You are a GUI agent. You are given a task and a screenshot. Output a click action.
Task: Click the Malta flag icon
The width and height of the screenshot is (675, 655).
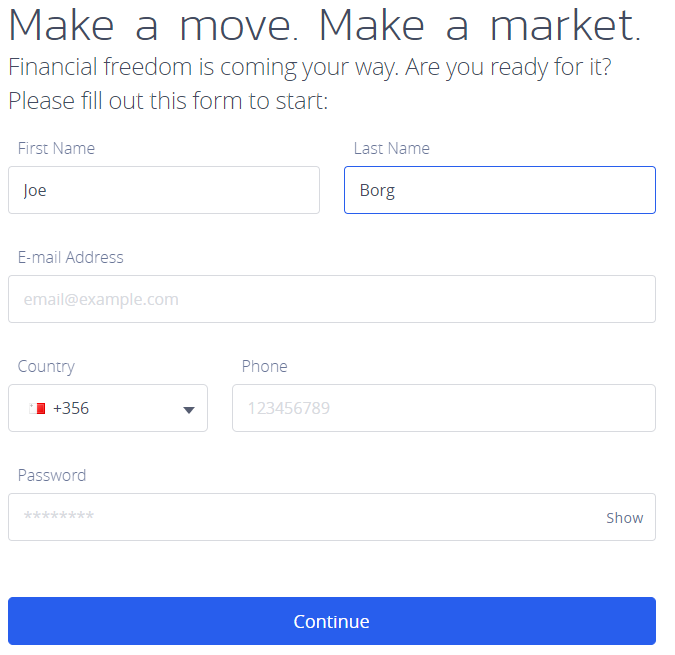pyautogui.click(x=38, y=408)
